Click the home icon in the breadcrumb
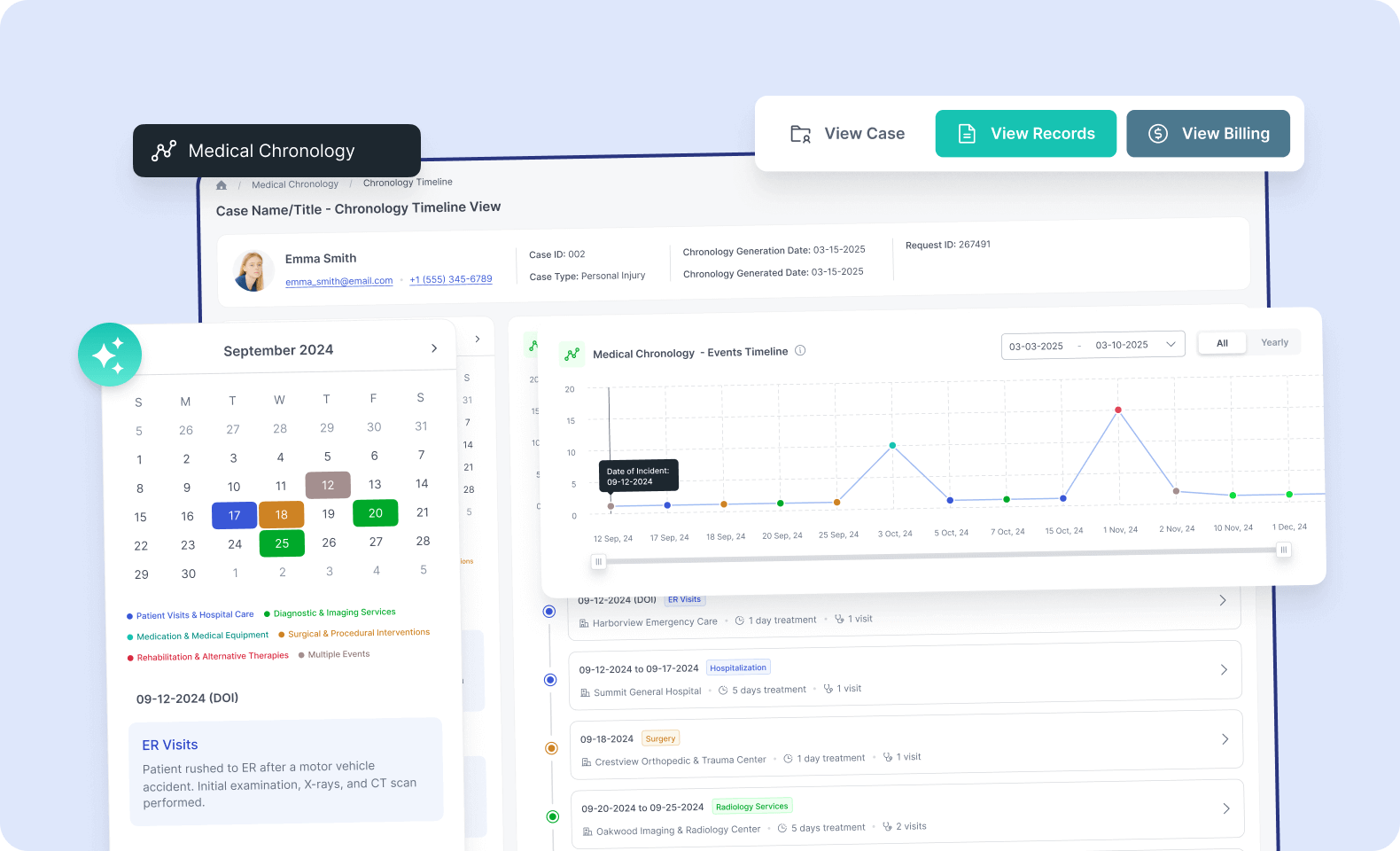 [x=222, y=185]
